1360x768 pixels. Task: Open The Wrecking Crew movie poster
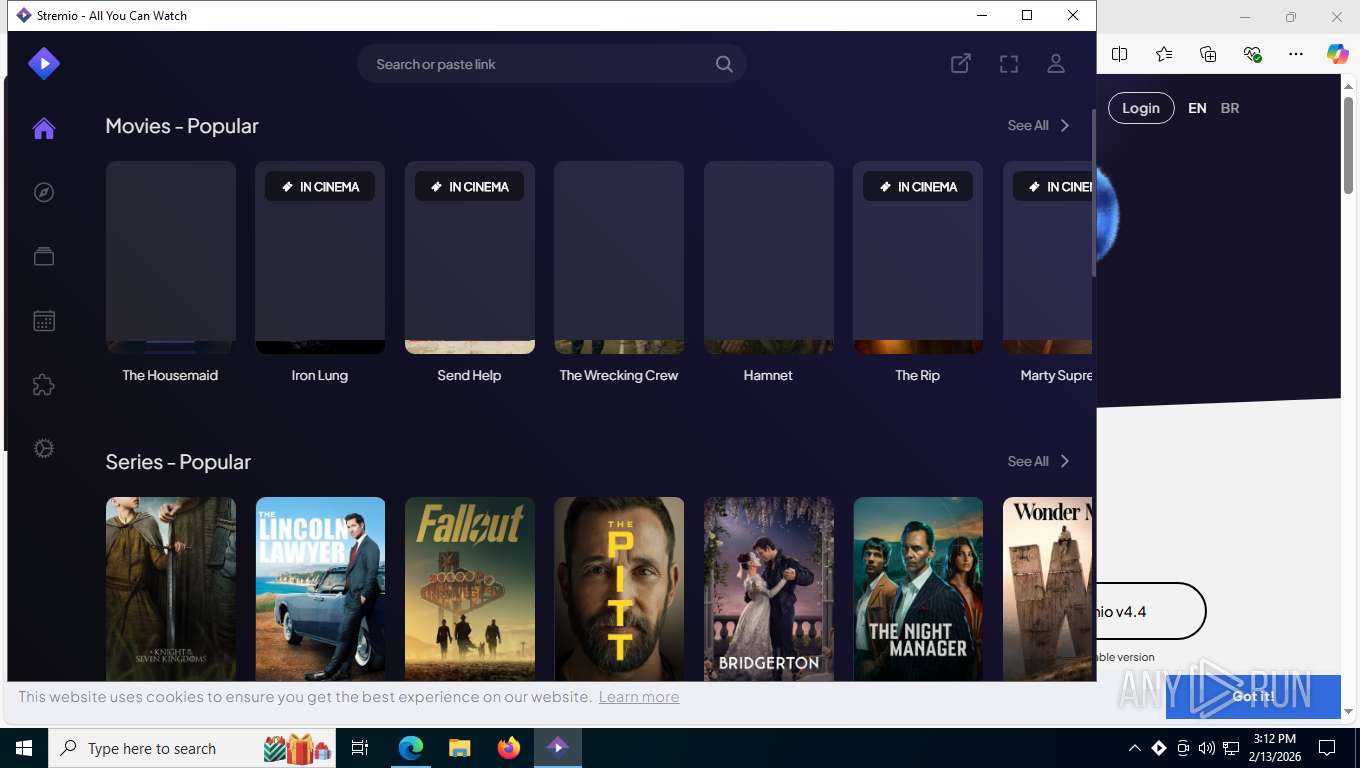(619, 257)
